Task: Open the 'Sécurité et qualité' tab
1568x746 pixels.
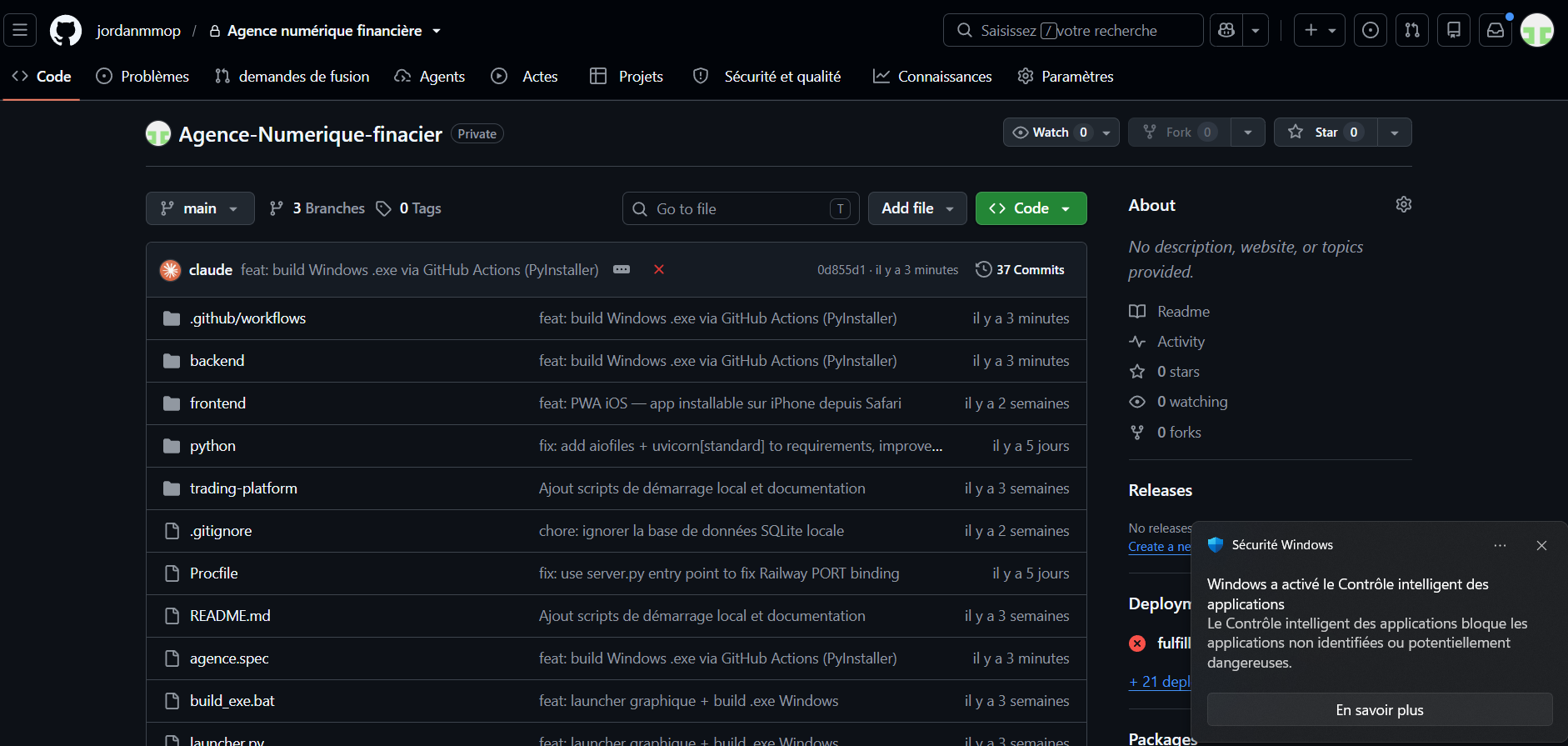Action: 767,76
